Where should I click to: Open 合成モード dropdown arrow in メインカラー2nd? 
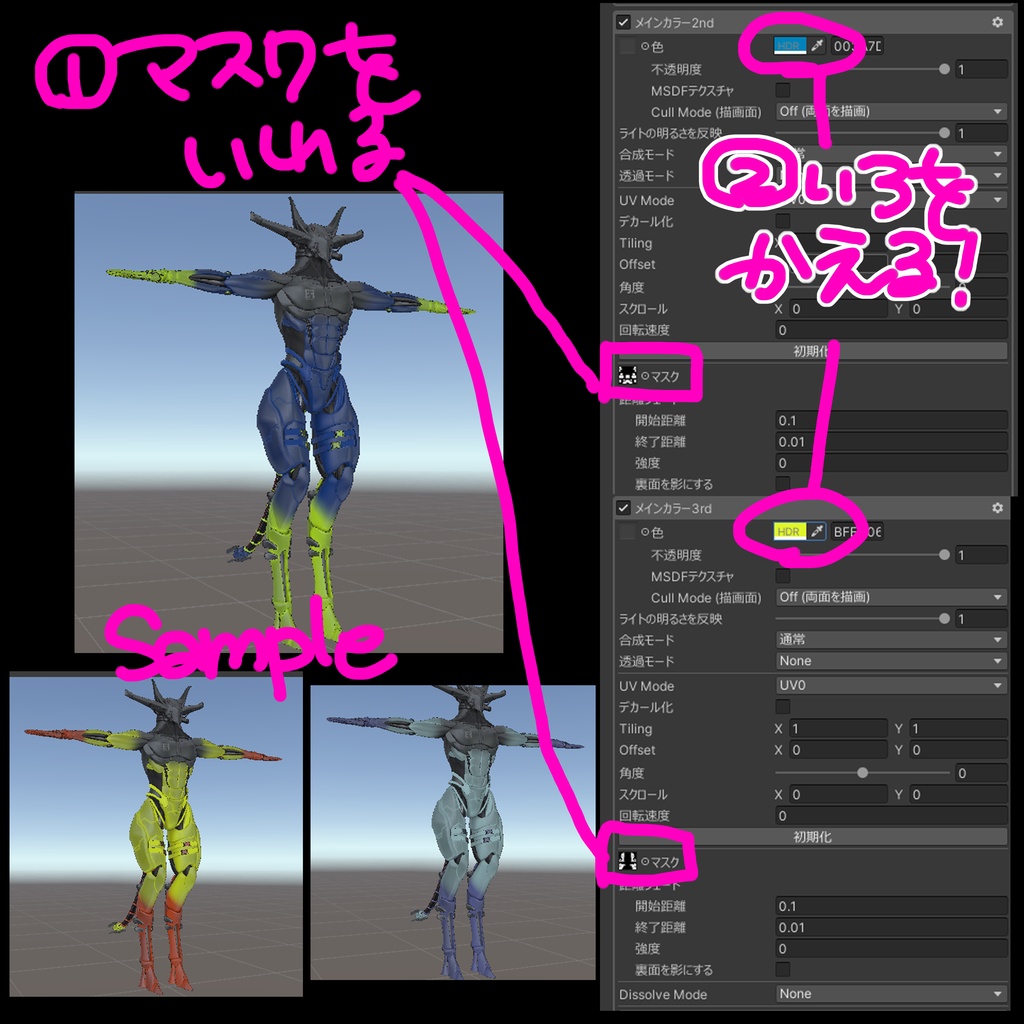tap(997, 154)
